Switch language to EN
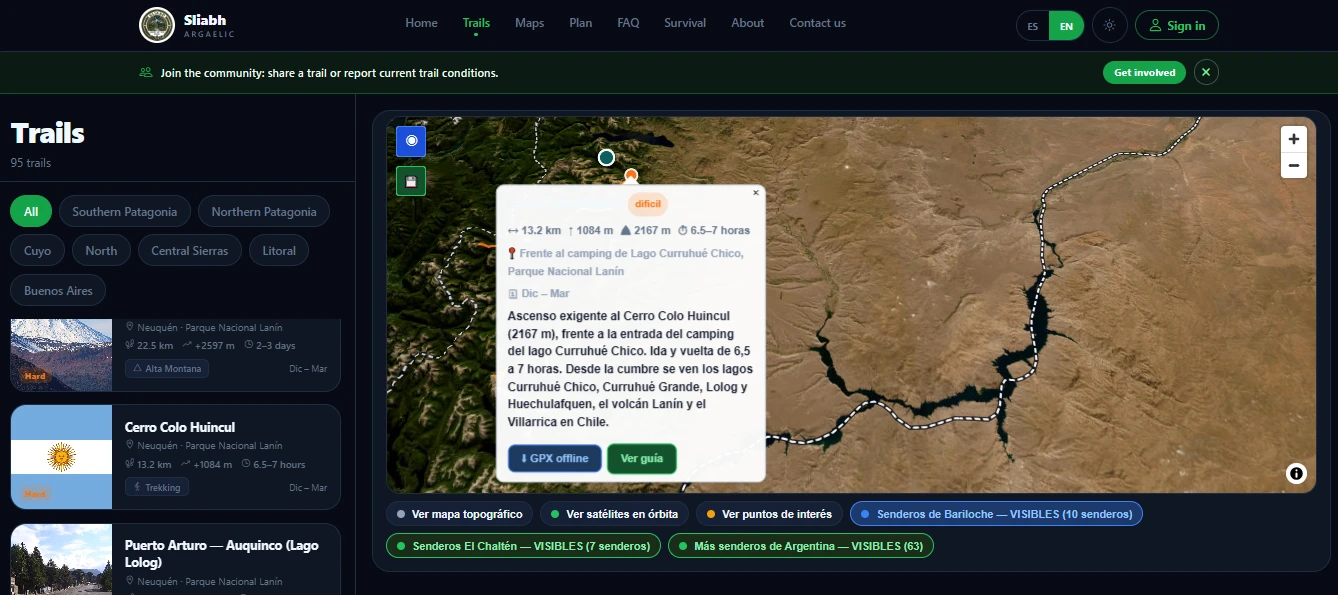 click(x=1066, y=26)
